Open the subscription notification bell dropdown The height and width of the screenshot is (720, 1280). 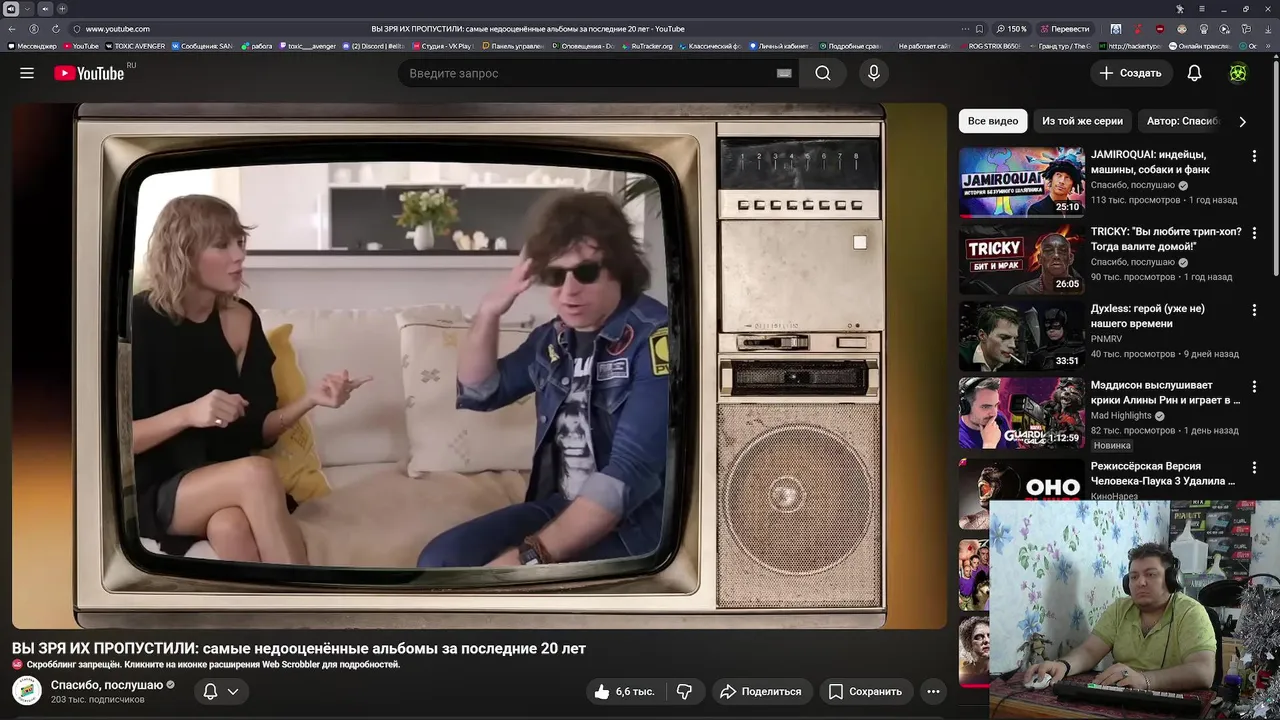coord(221,691)
